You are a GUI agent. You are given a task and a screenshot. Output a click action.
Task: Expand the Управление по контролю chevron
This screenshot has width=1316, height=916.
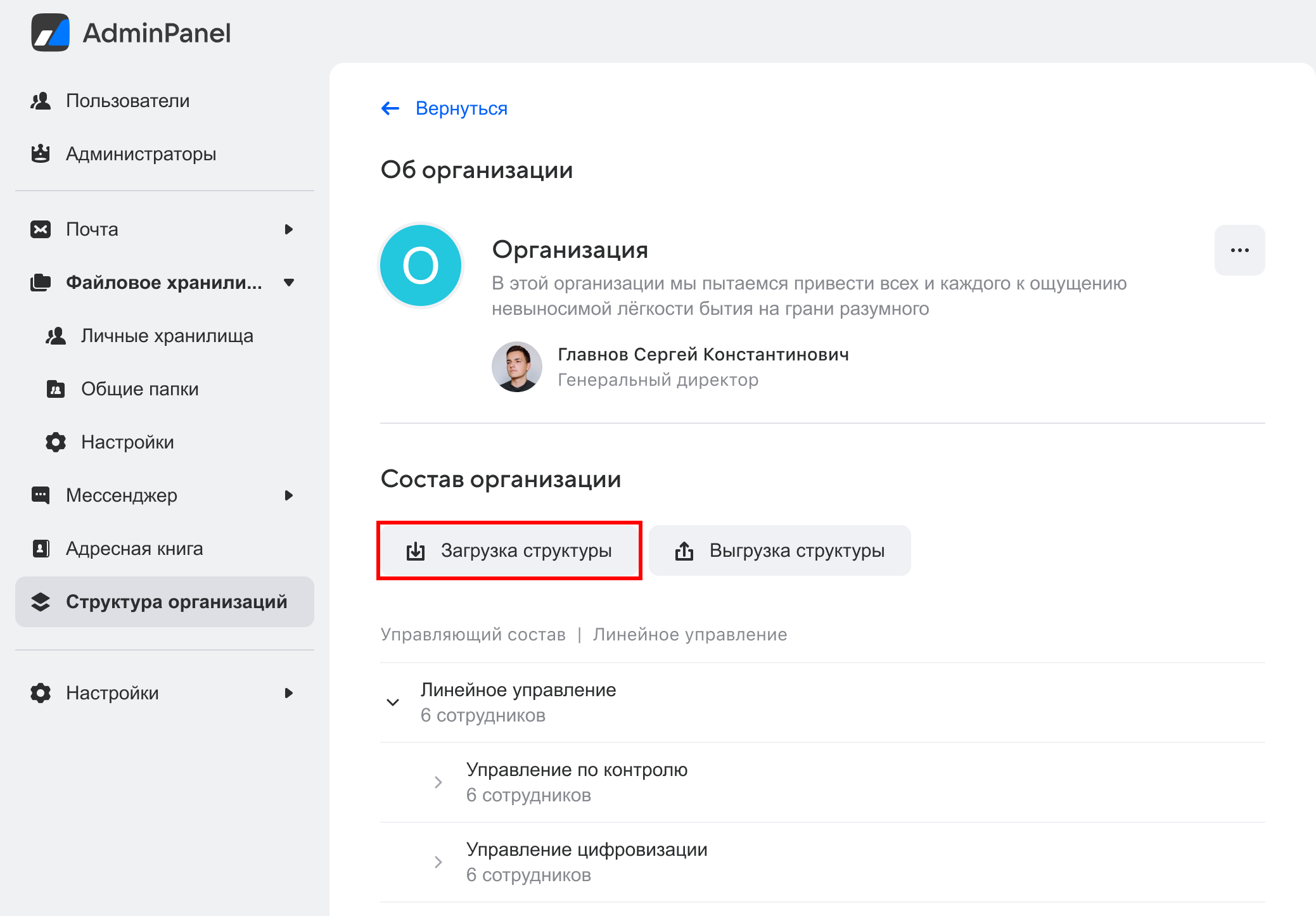[x=438, y=782]
